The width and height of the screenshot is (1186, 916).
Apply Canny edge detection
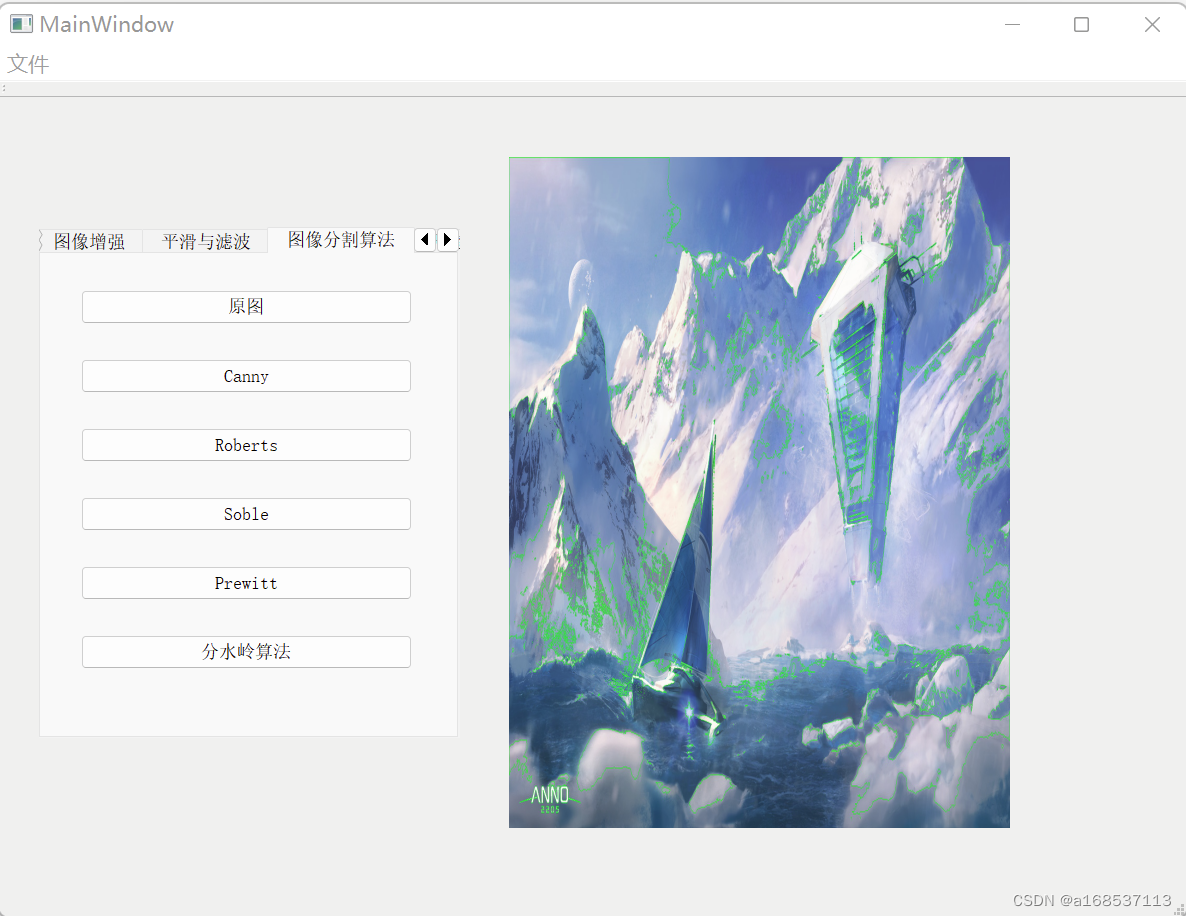pos(247,376)
